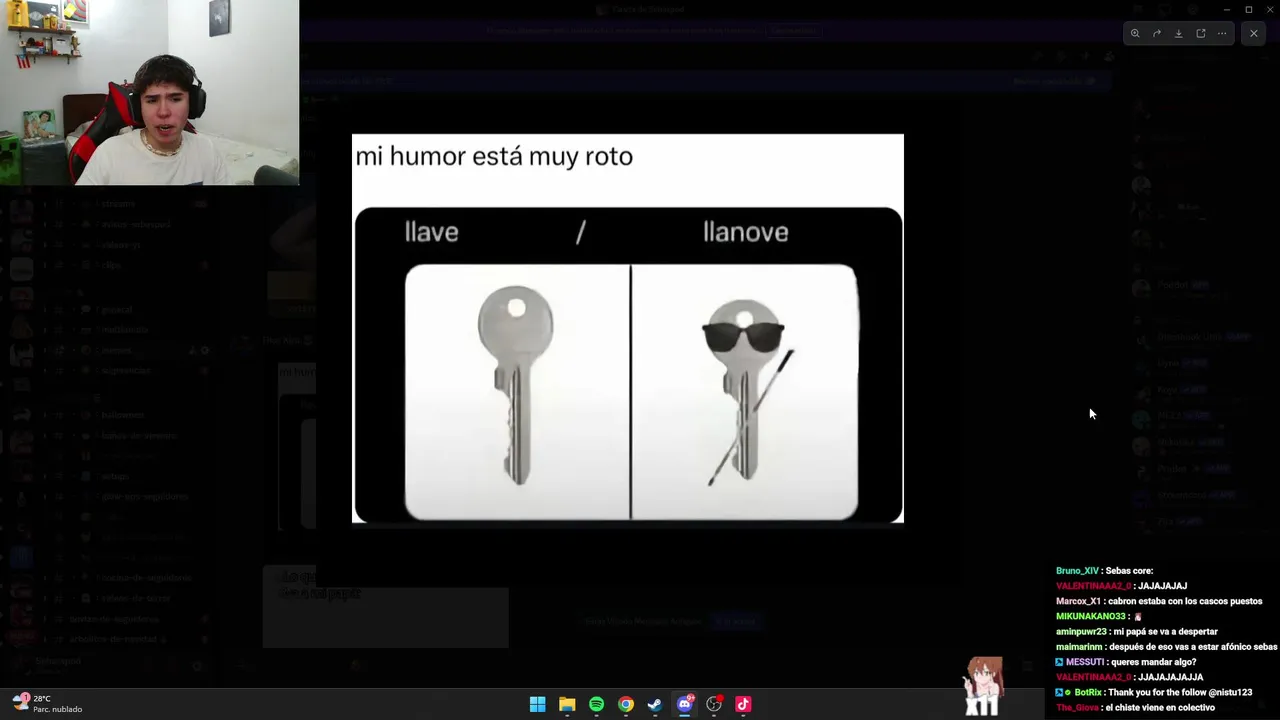
Task: Select Marcox_X1 message about 'cascos puestos'
Action: pyautogui.click(x=1159, y=601)
